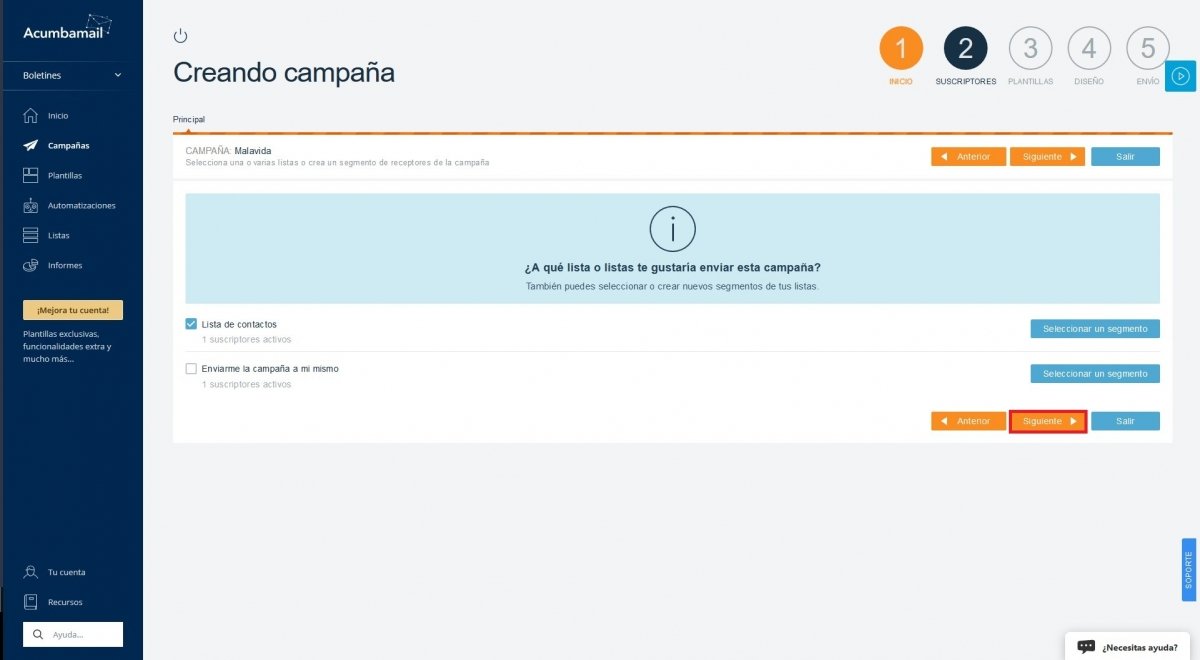The image size is (1200, 660).
Task: Click the Tu cuenta user icon
Action: click(x=30, y=573)
